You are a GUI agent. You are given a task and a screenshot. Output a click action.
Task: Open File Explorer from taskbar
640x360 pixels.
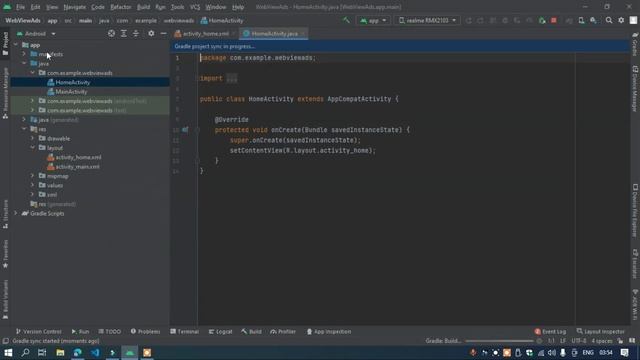(x=60, y=352)
